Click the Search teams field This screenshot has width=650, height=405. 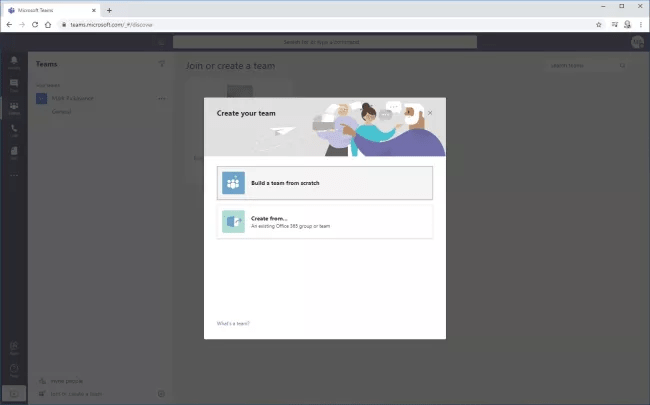[x=585, y=66]
